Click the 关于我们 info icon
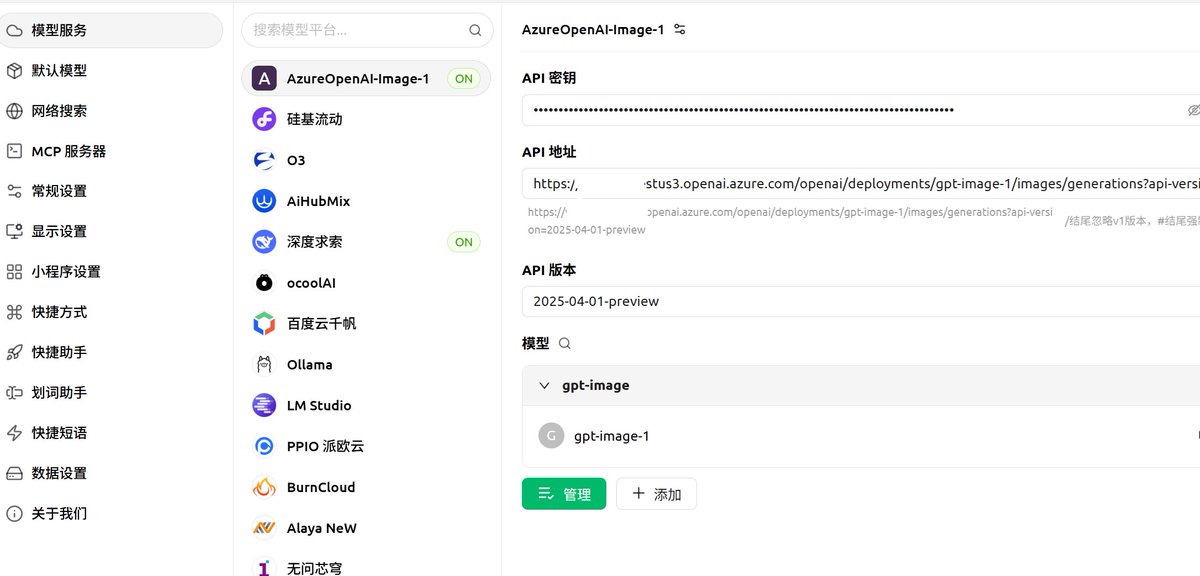 coord(14,514)
